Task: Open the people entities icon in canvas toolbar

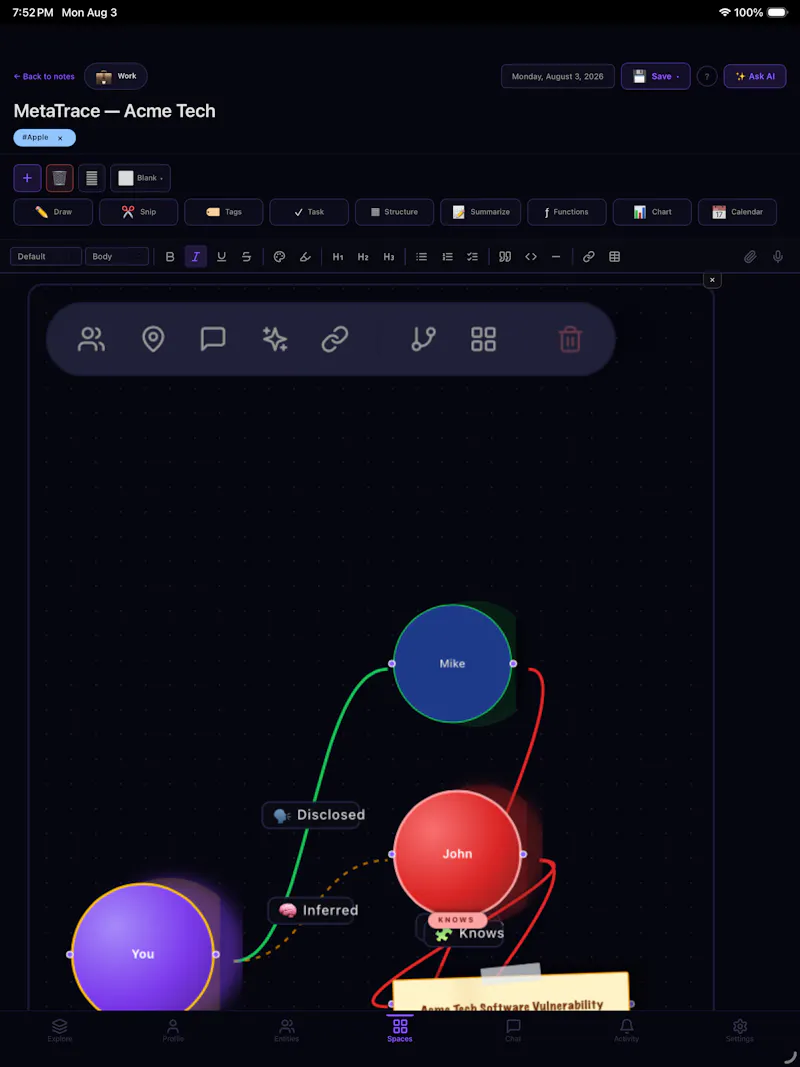Action: [x=91, y=339]
